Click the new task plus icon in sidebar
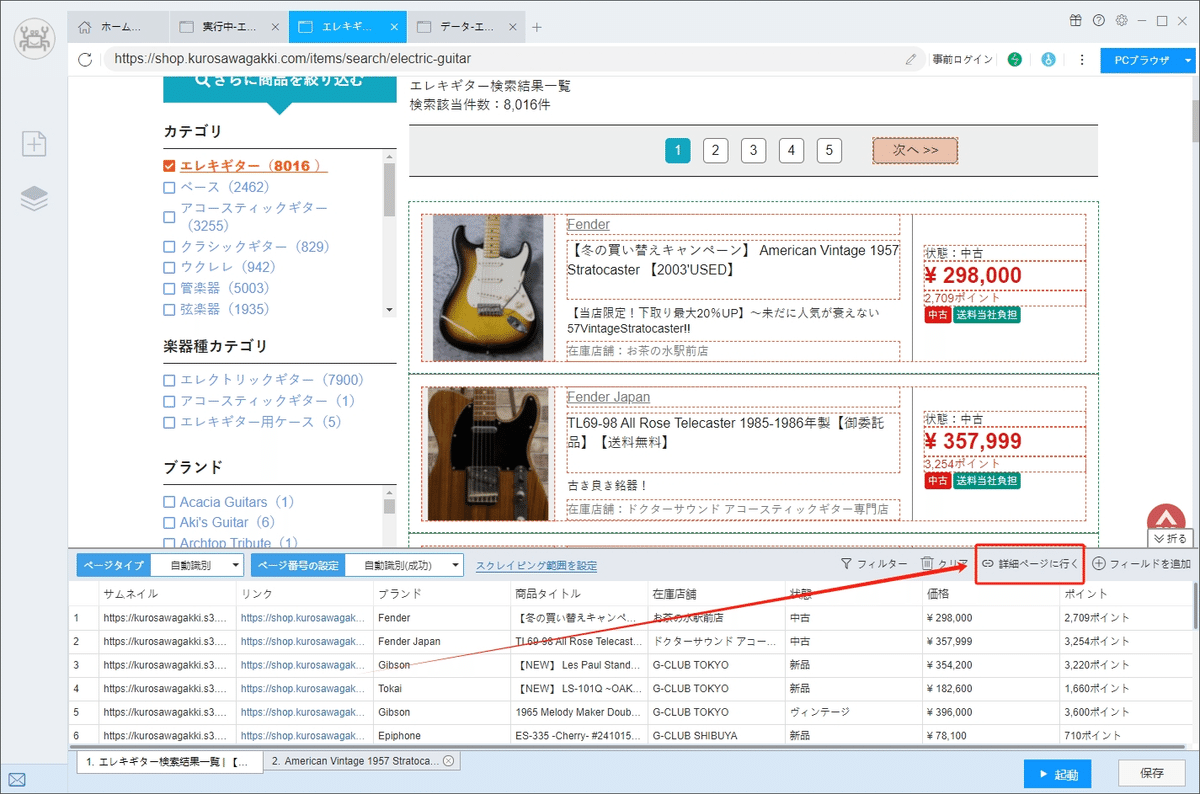 35,143
